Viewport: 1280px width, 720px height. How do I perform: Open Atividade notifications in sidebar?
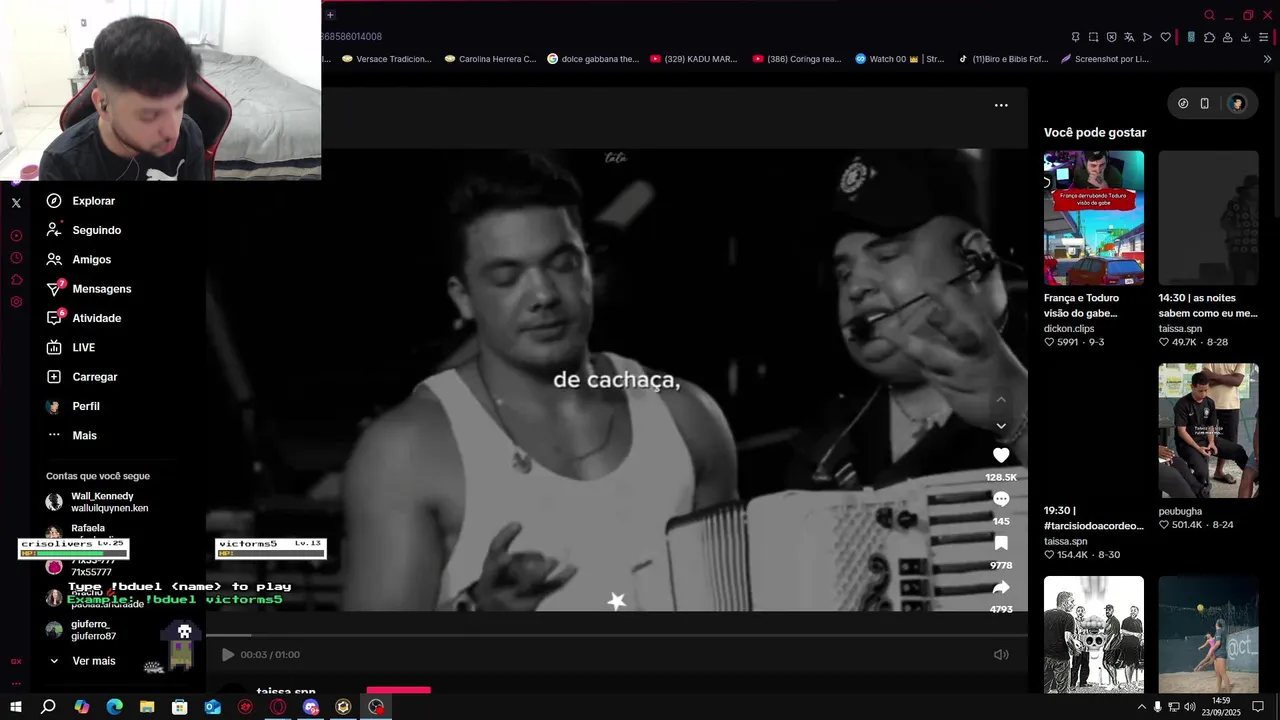[x=84, y=318]
